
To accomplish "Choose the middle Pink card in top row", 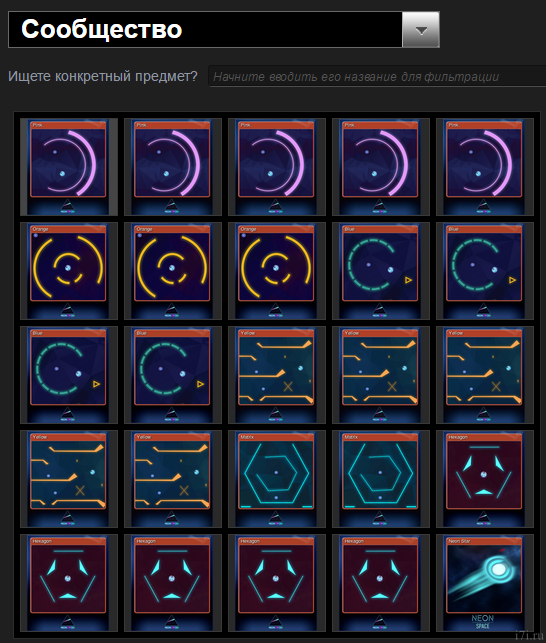I will pos(277,167).
